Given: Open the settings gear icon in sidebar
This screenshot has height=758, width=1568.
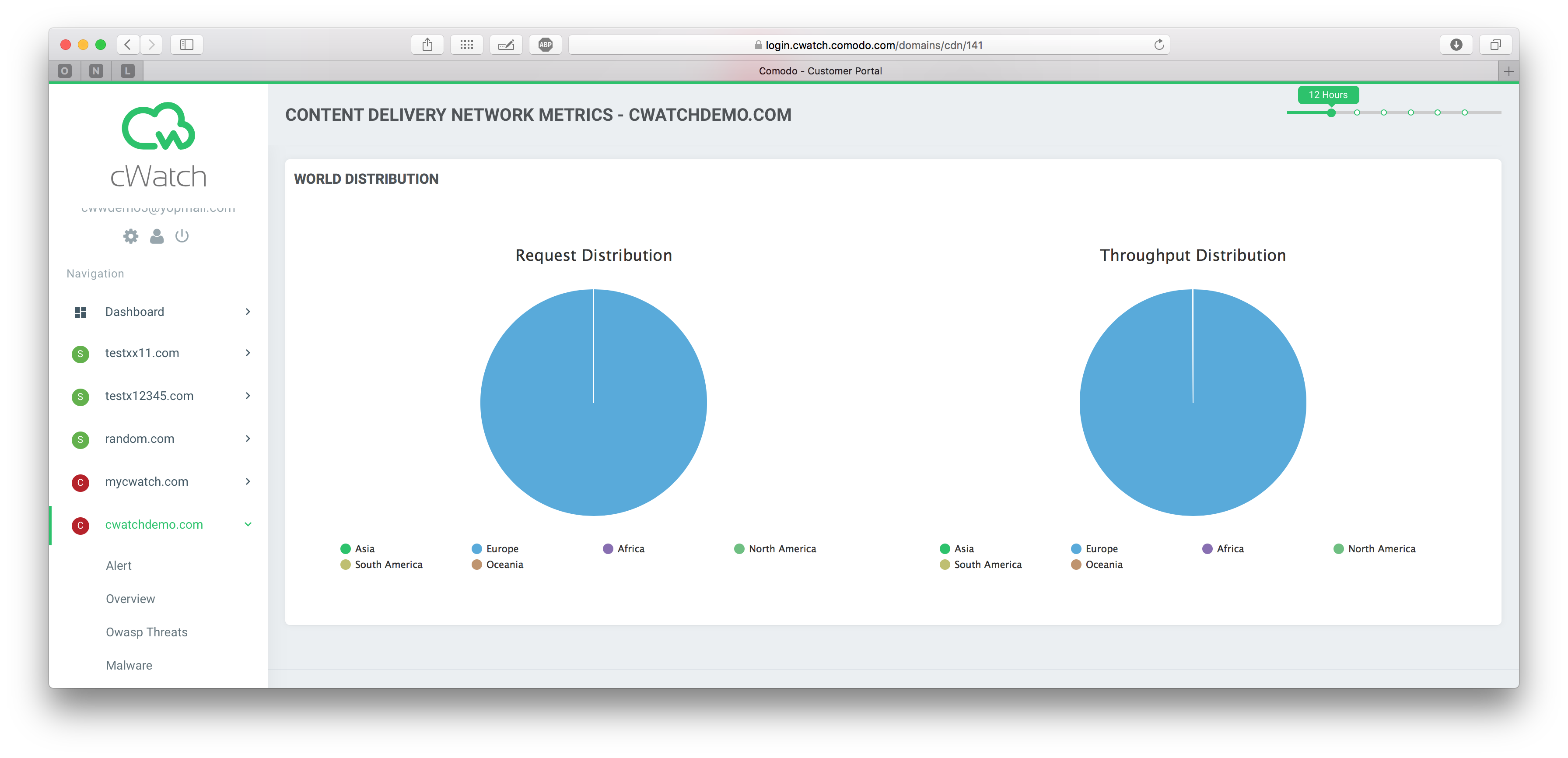Looking at the screenshot, I should [131, 235].
